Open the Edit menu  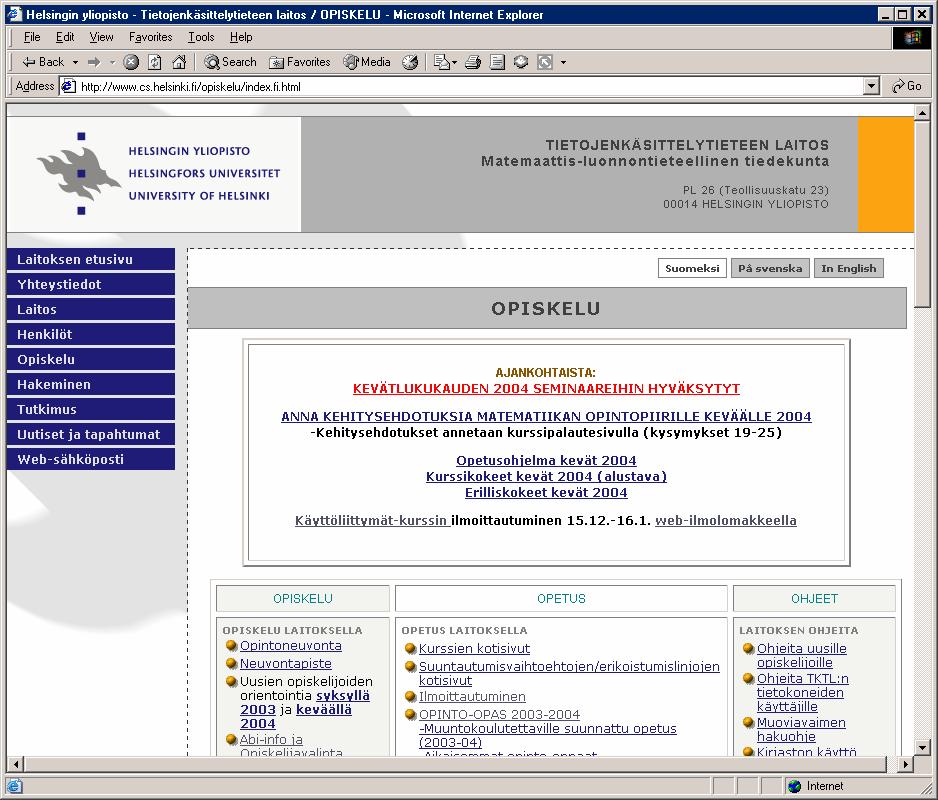(x=65, y=37)
